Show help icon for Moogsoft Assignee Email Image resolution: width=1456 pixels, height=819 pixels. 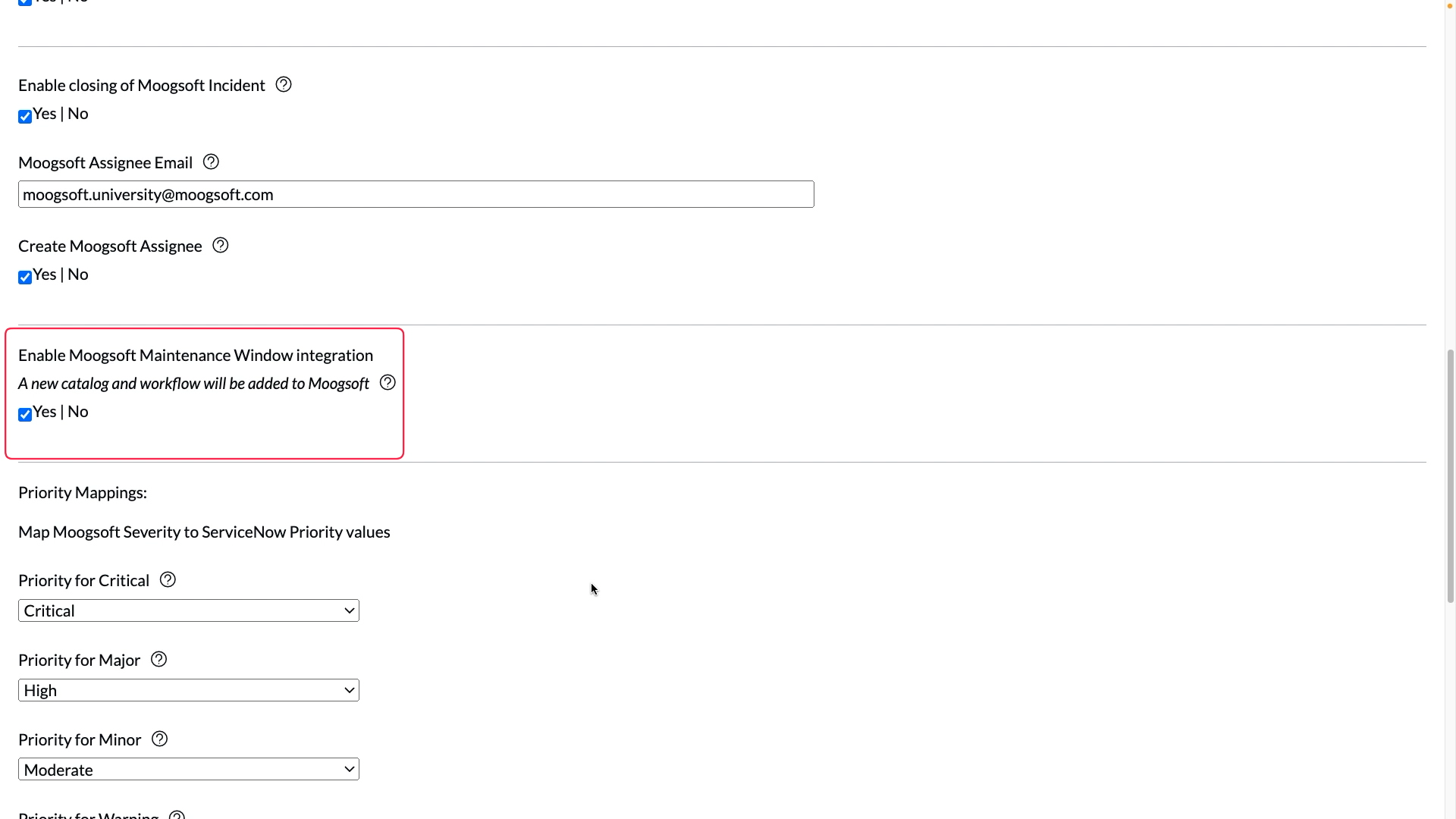[x=211, y=162]
